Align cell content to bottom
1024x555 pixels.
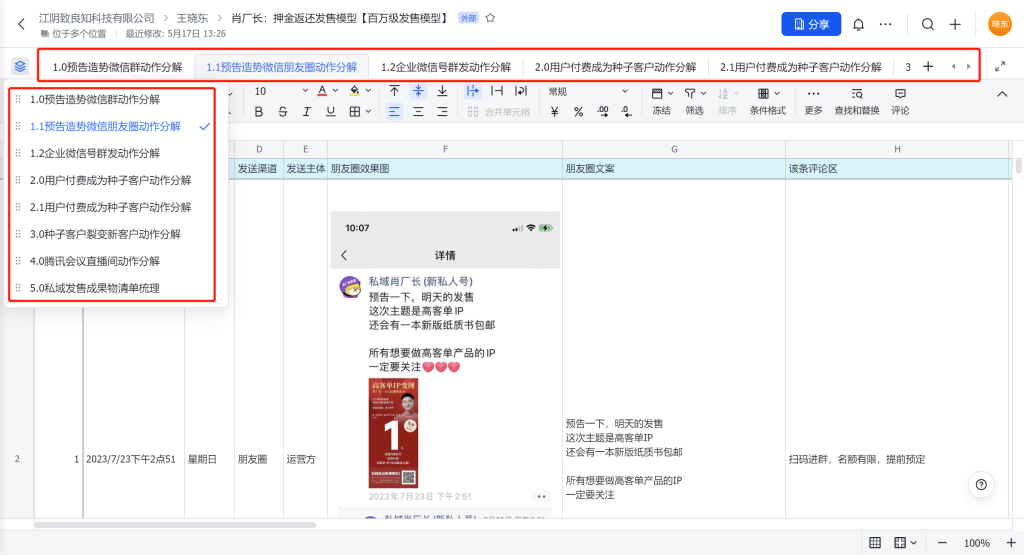[442, 91]
